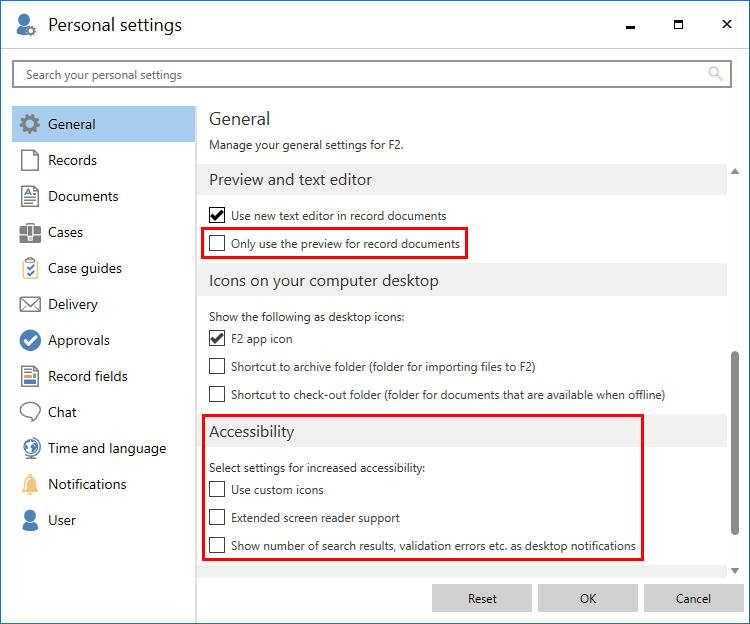Uncheck the F2 app icon checkbox
750x624 pixels.
pyautogui.click(x=217, y=339)
